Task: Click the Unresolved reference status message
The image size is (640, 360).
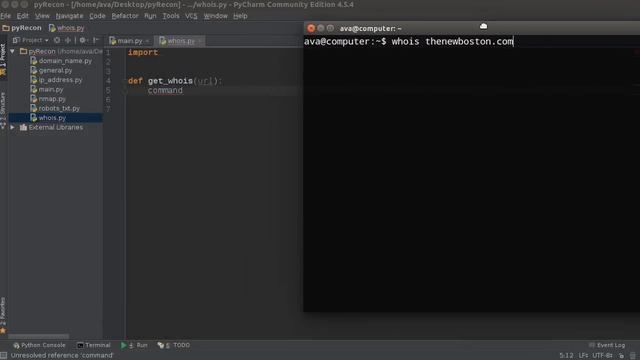Action: click(x=62, y=356)
